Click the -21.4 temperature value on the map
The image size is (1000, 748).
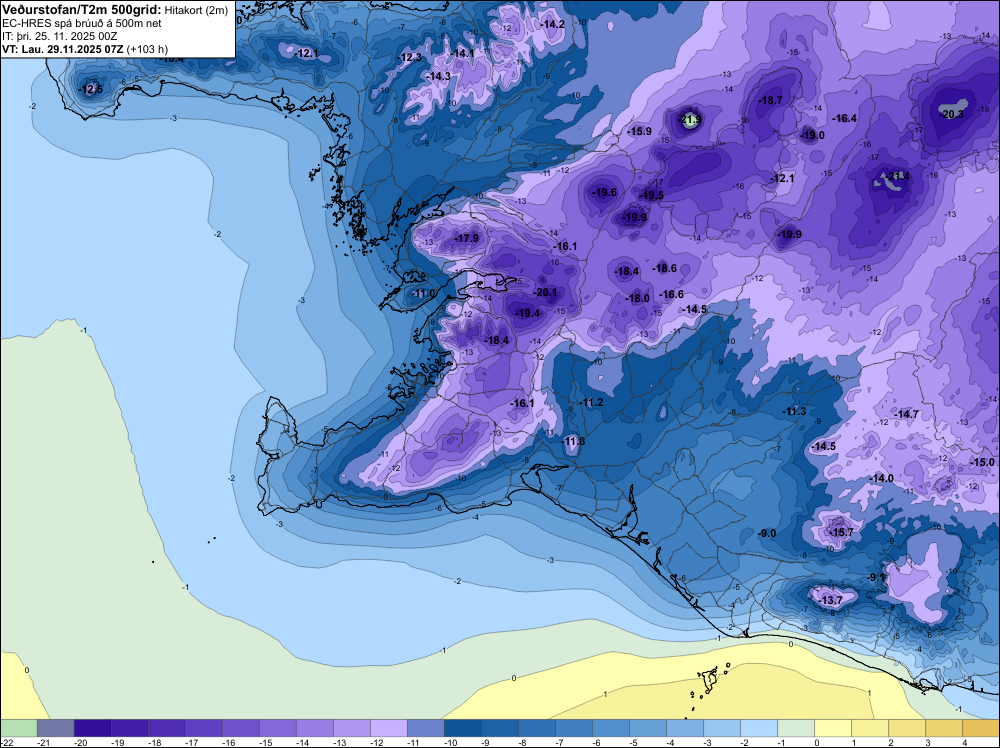click(897, 176)
